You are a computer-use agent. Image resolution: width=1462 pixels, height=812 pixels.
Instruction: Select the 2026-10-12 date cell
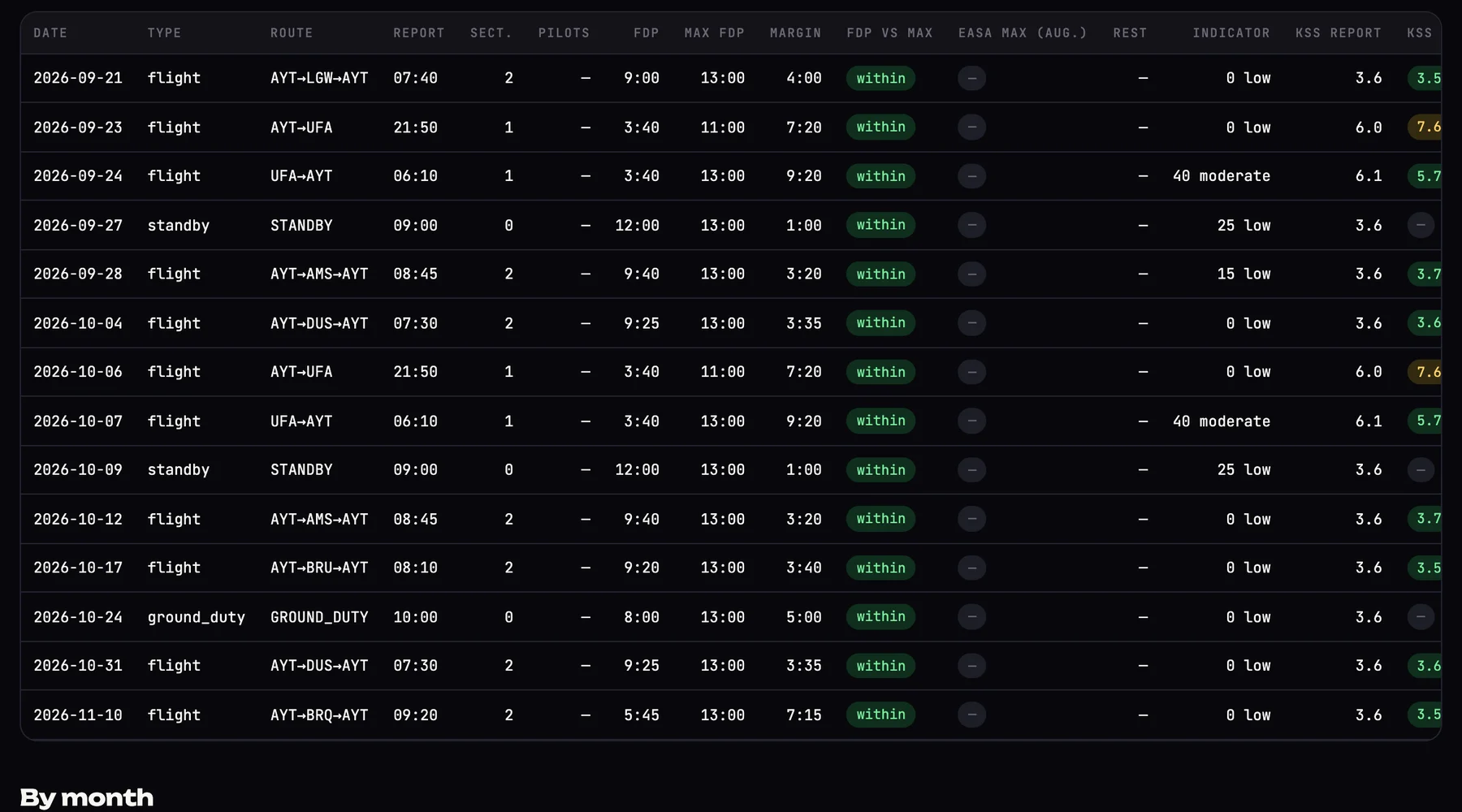point(78,519)
